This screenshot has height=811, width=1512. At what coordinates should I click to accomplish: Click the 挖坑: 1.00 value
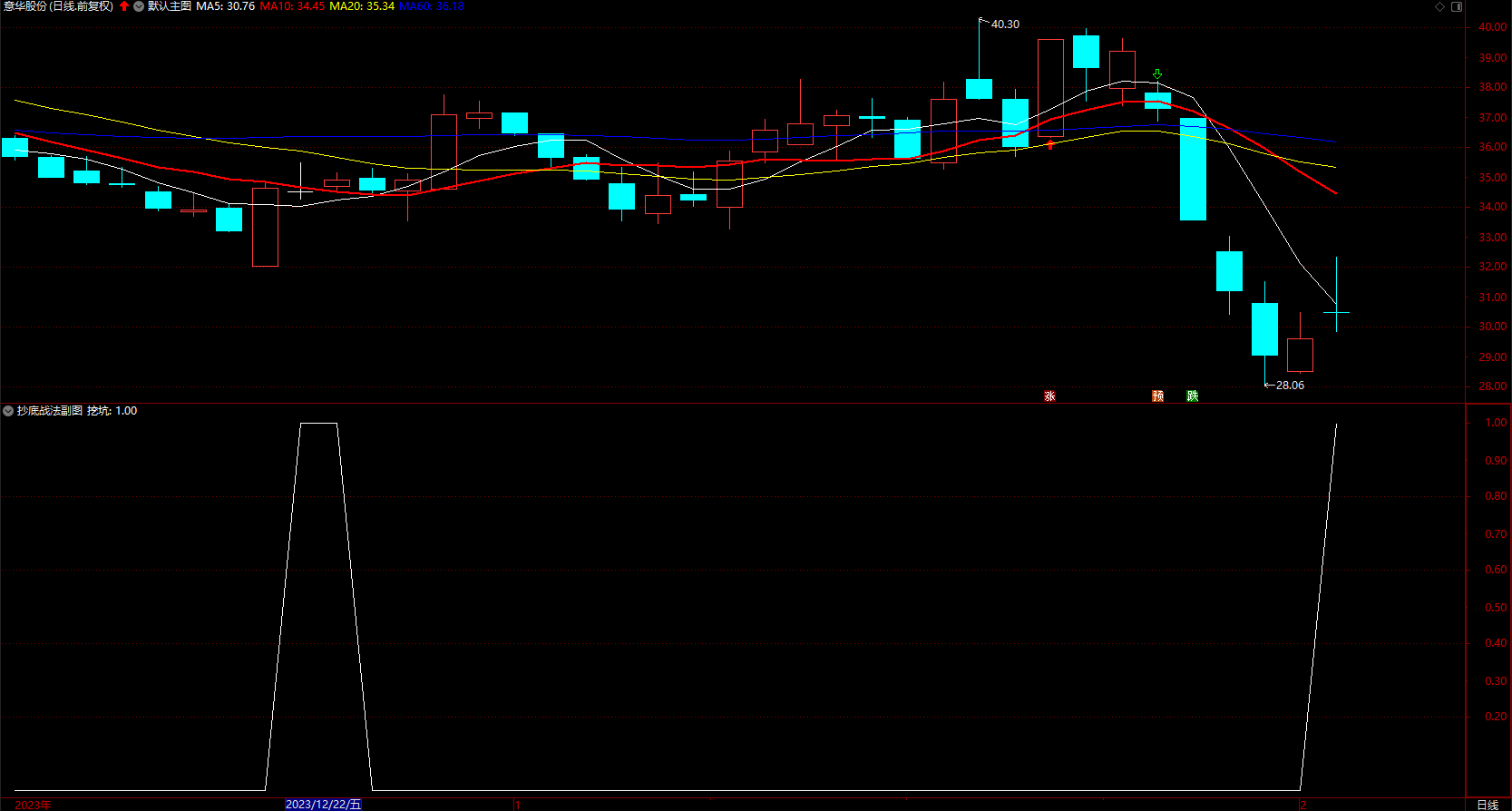click(x=112, y=411)
